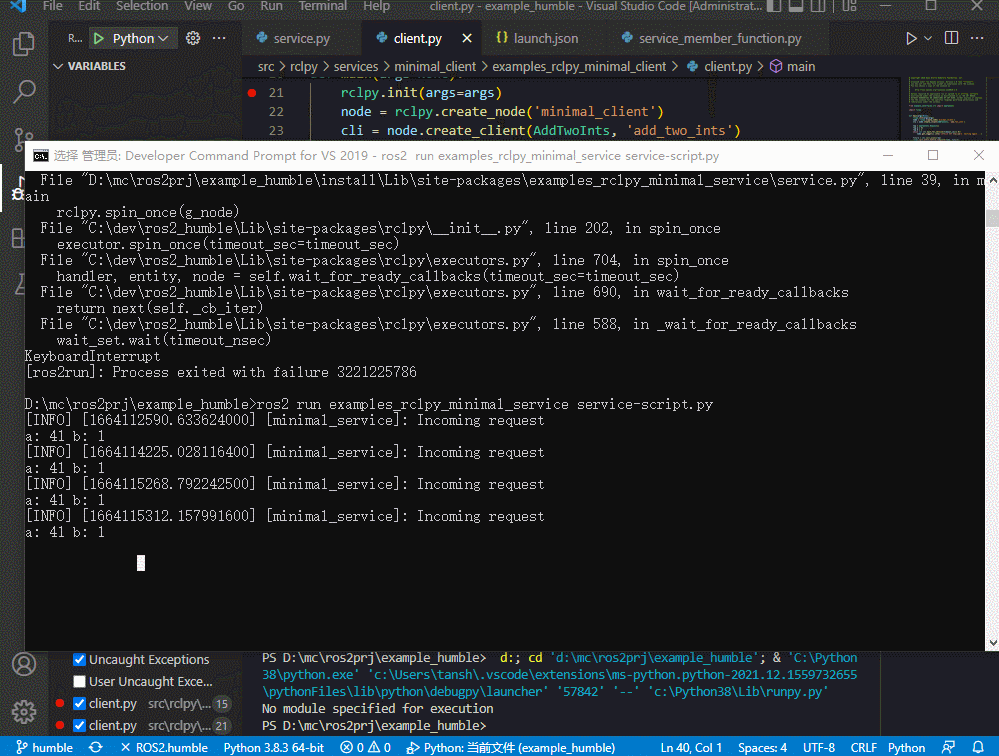999x756 pixels.
Task: Click errors and warnings count in status bar
Action: [366, 747]
